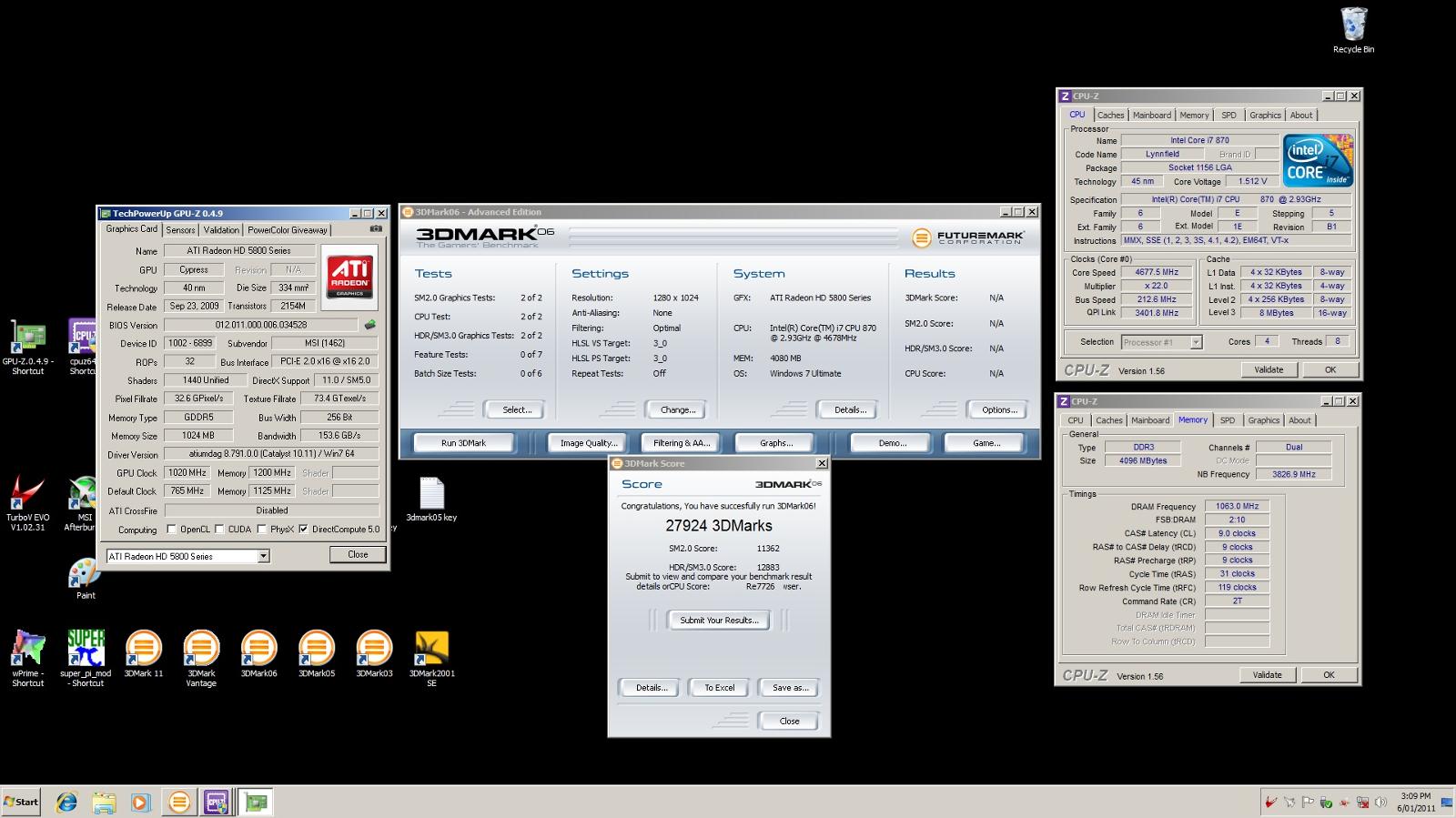The height and width of the screenshot is (818, 1456).
Task: Click Image Quality button in 3DMark06
Action: tap(588, 443)
